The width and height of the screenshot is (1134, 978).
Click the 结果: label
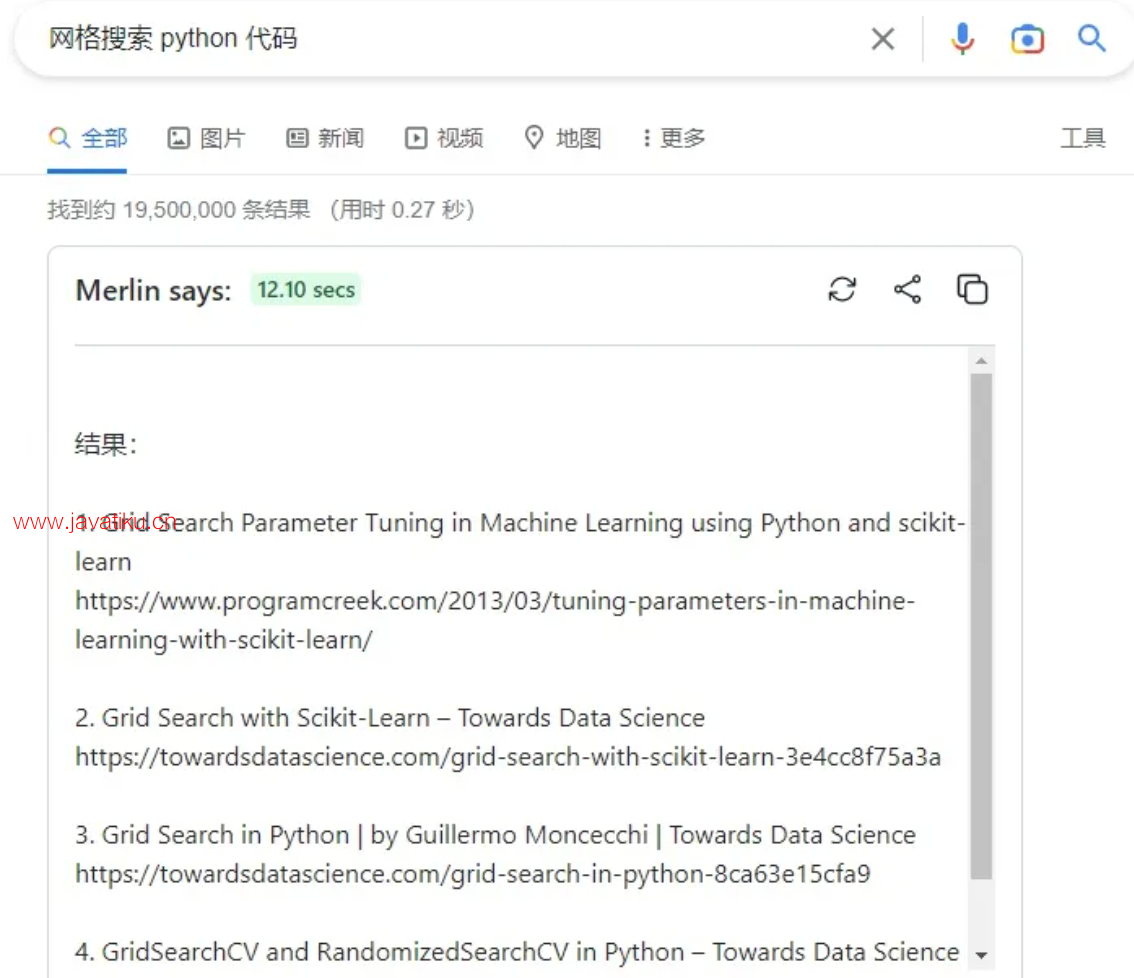pyautogui.click(x=106, y=443)
